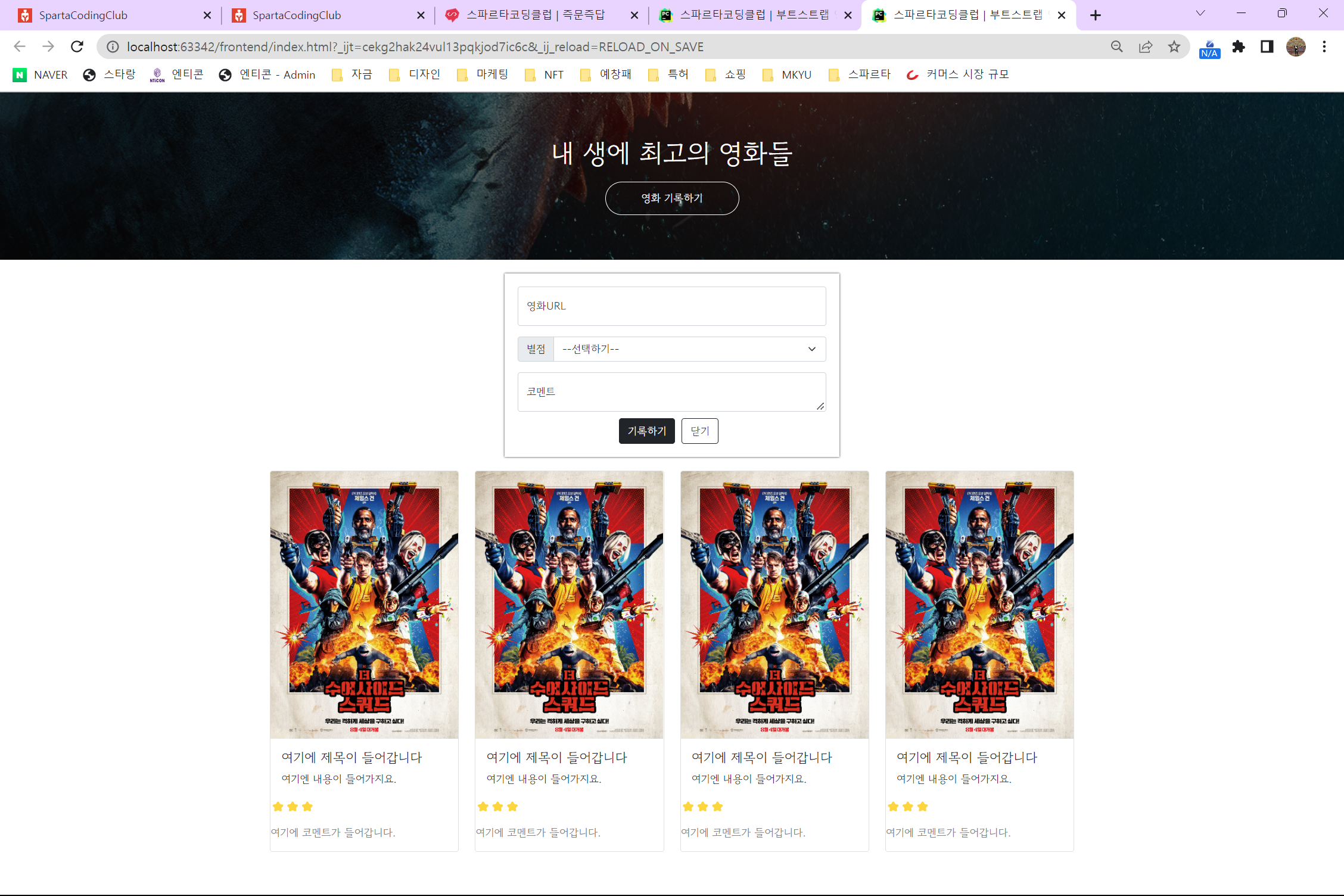The image size is (1344, 896).
Task: Open 디자인 bookmark folder
Action: [x=415, y=74]
